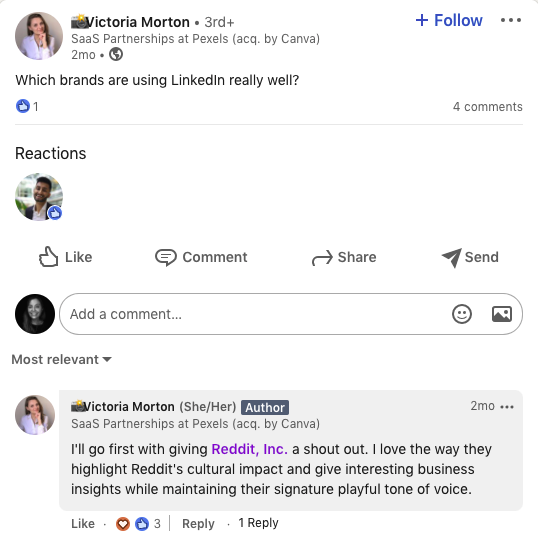Reply to Victoria's comment
The height and width of the screenshot is (542, 538).
click(x=198, y=524)
